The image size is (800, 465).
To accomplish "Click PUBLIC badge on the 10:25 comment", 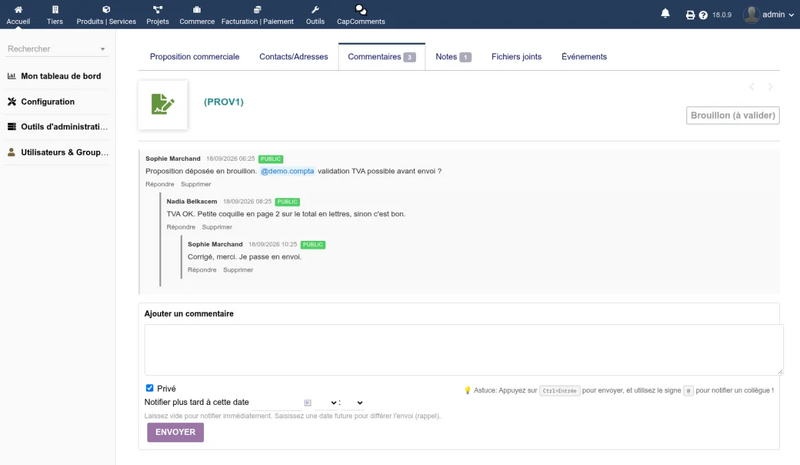I will tap(313, 244).
